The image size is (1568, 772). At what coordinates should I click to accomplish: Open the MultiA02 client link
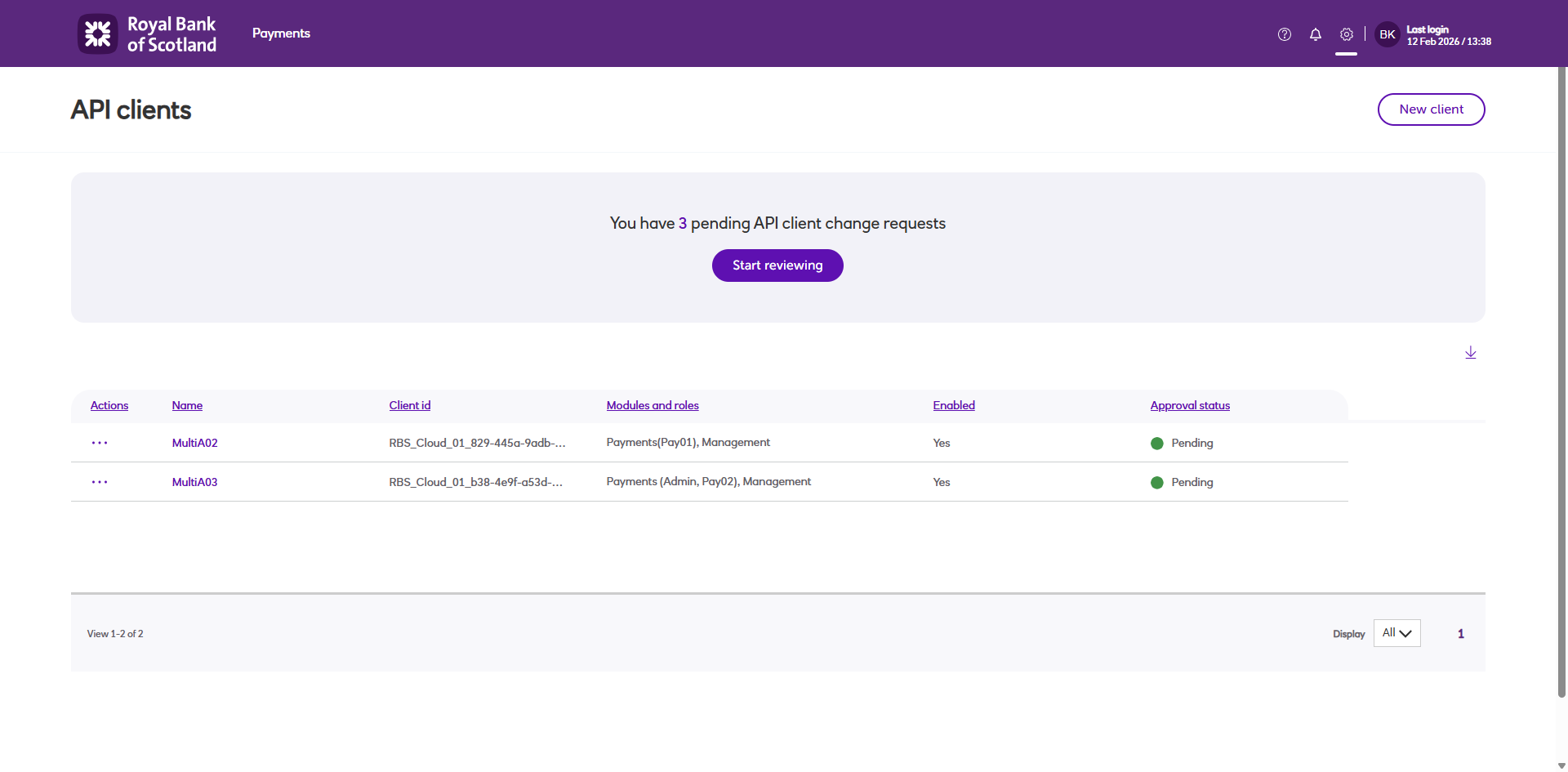point(195,443)
